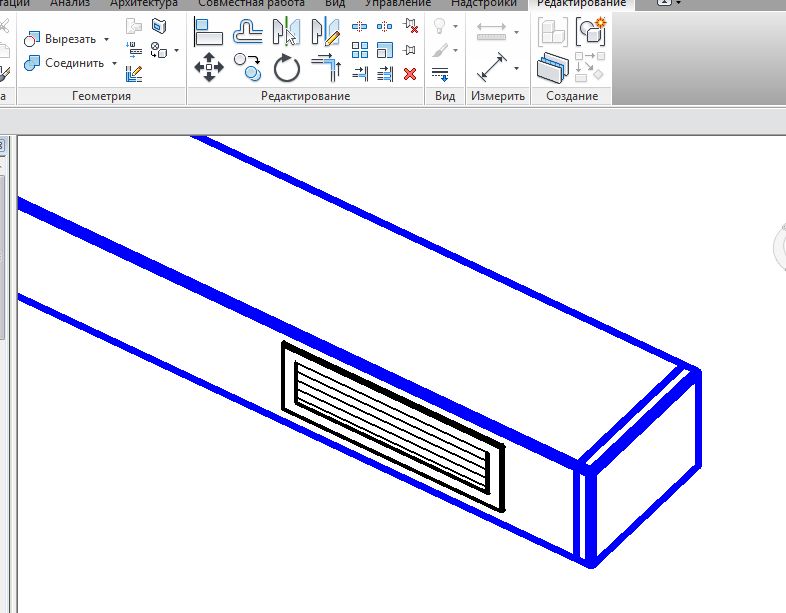The width and height of the screenshot is (786, 613).
Task: Select the Aligned Dimension tool
Action: click(491, 67)
